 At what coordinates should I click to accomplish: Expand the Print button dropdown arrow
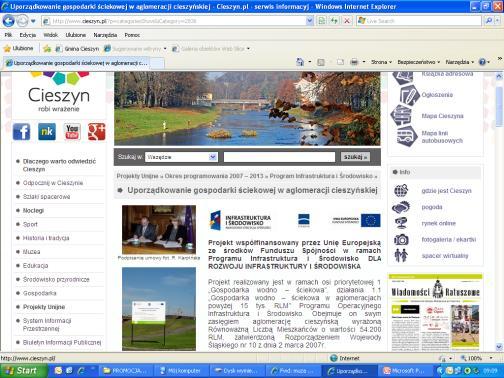[x=364, y=62]
